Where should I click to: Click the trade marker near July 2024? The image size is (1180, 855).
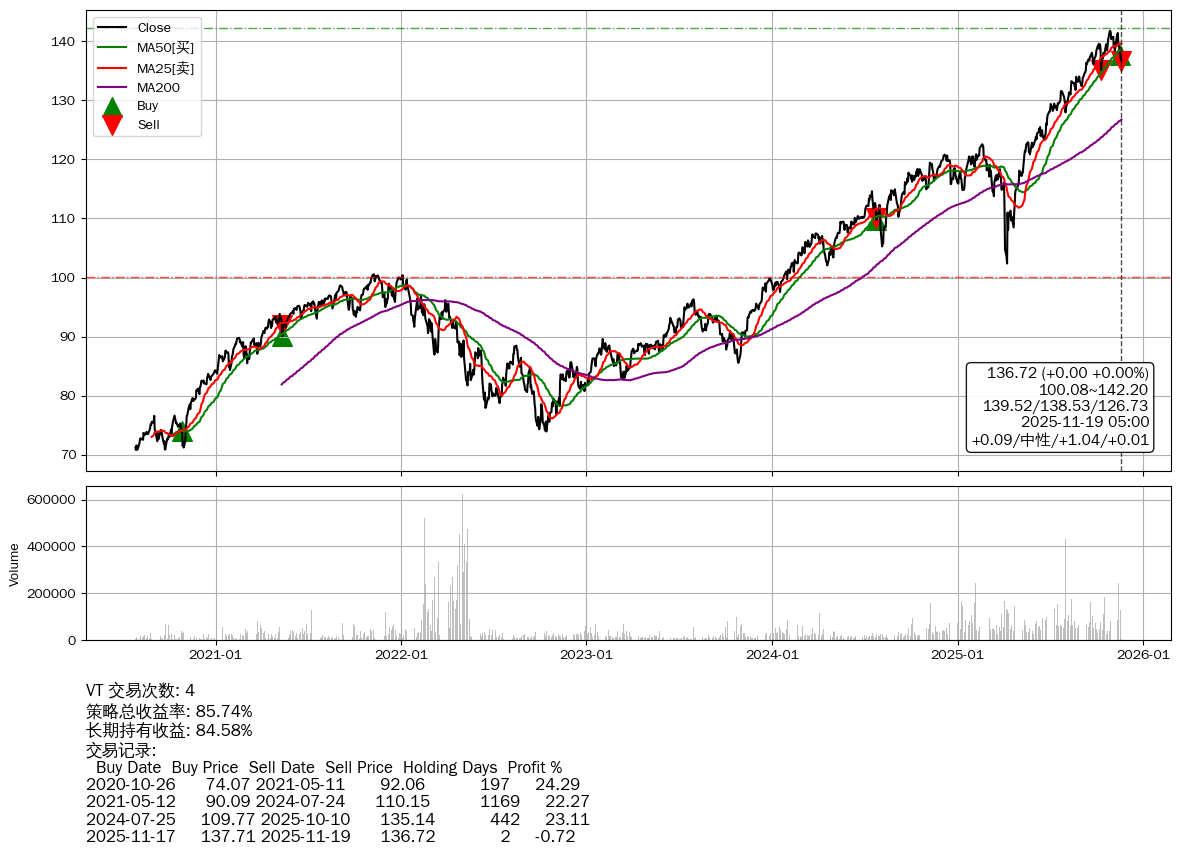[x=876, y=219]
